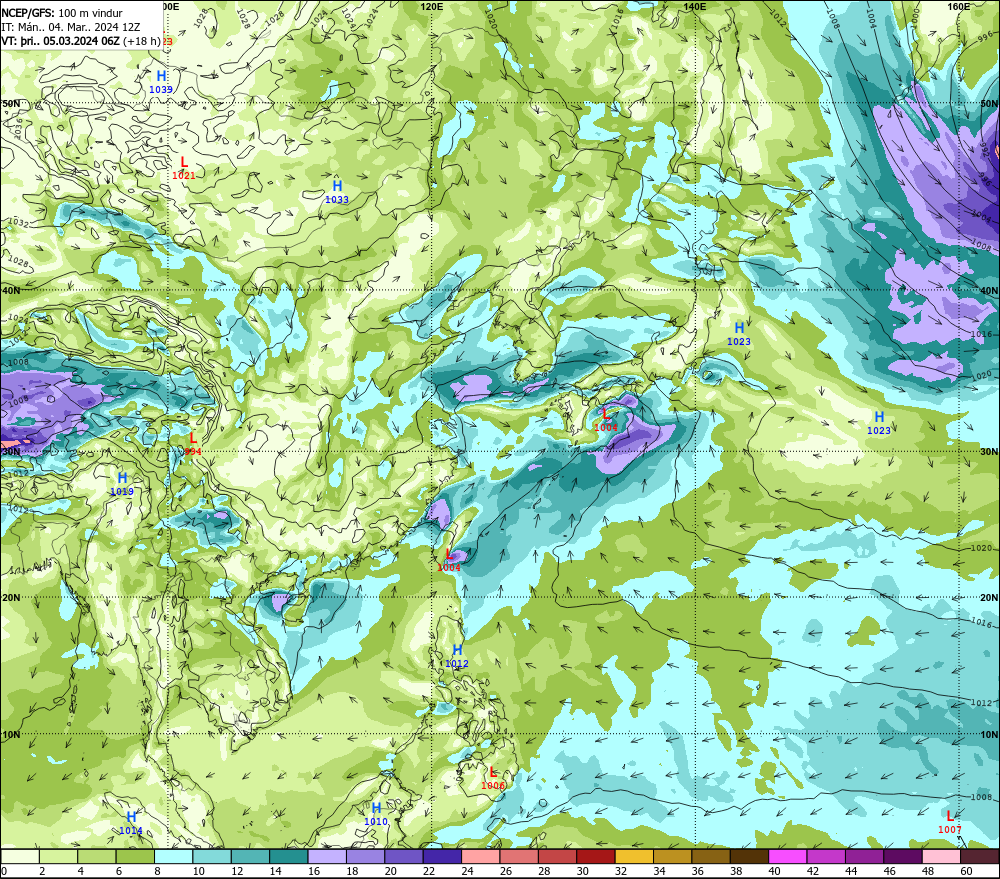Select the low pressure marker labeled 1021

pos(184,168)
